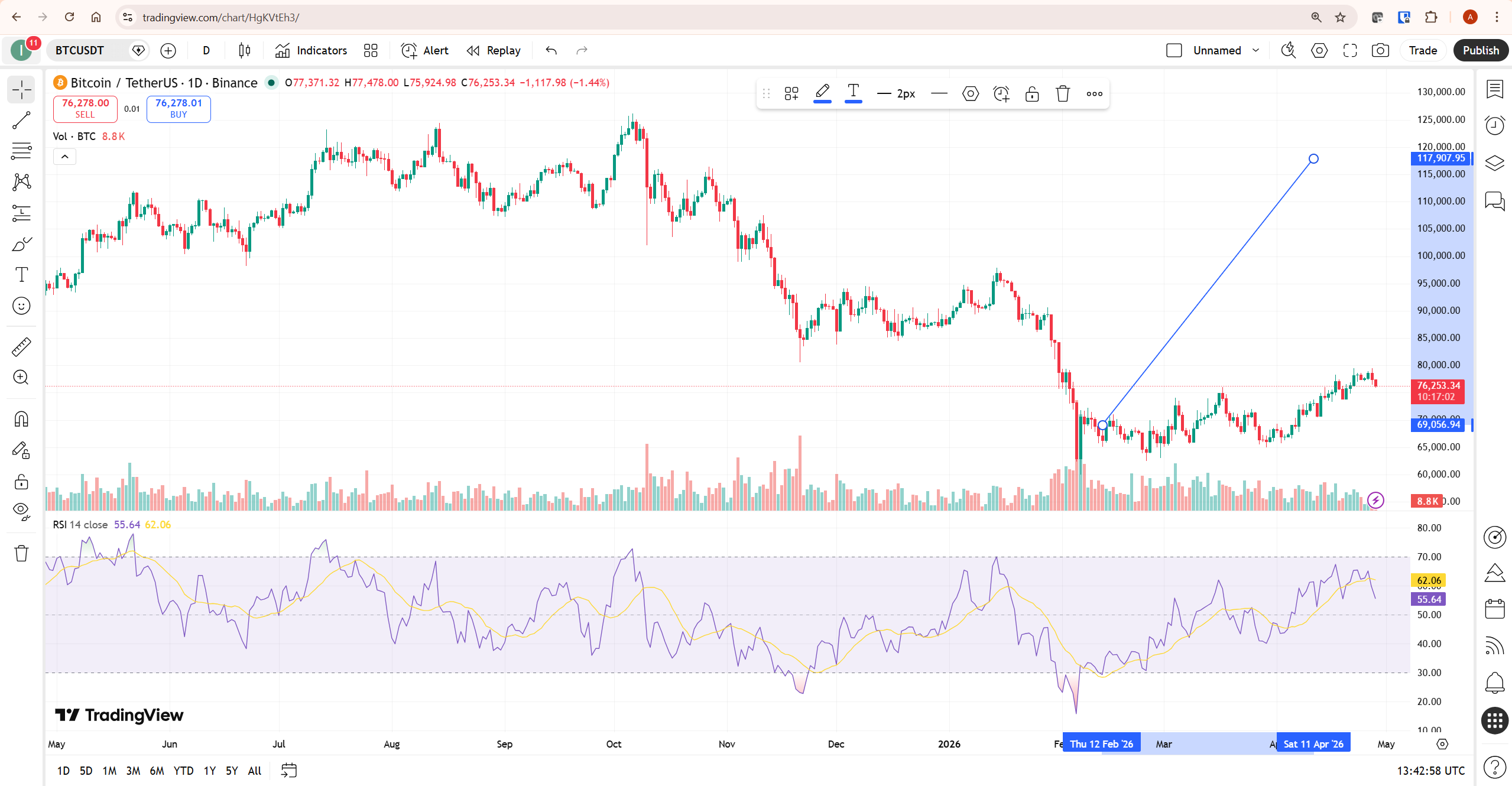Open trend line settings in floating toolbar

[970, 93]
